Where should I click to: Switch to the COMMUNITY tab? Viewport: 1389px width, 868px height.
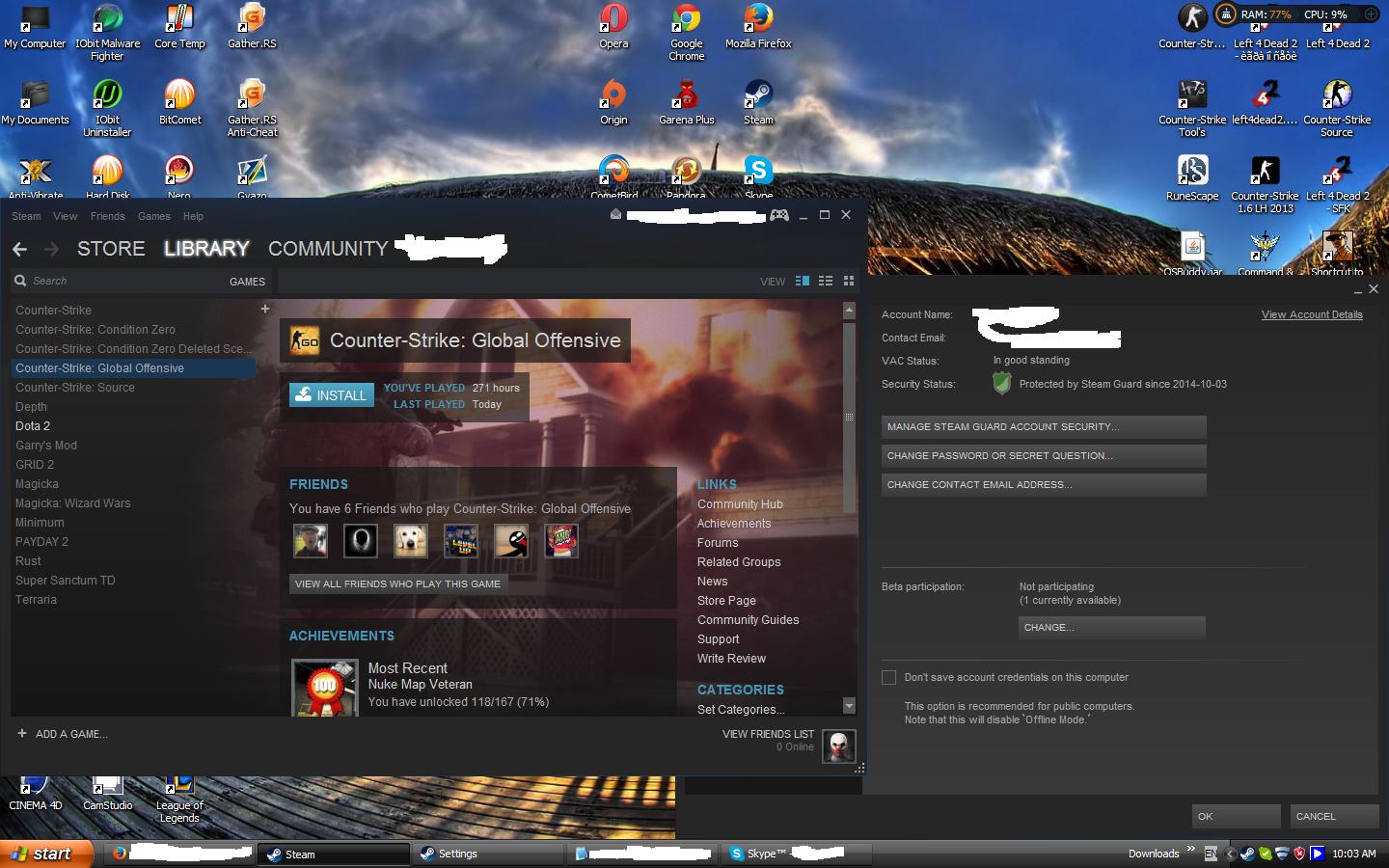click(328, 249)
